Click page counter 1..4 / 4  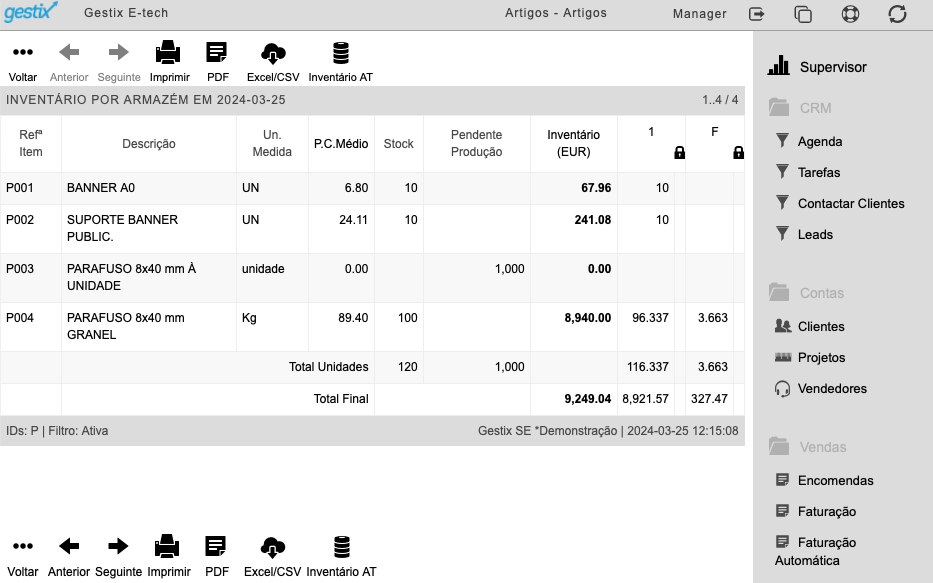coord(720,100)
